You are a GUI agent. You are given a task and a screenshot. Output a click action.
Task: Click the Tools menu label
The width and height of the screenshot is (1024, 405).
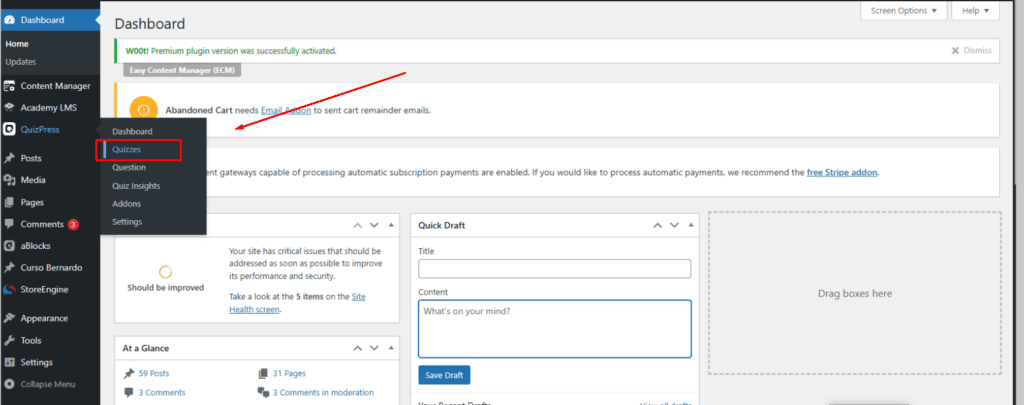click(x=31, y=340)
